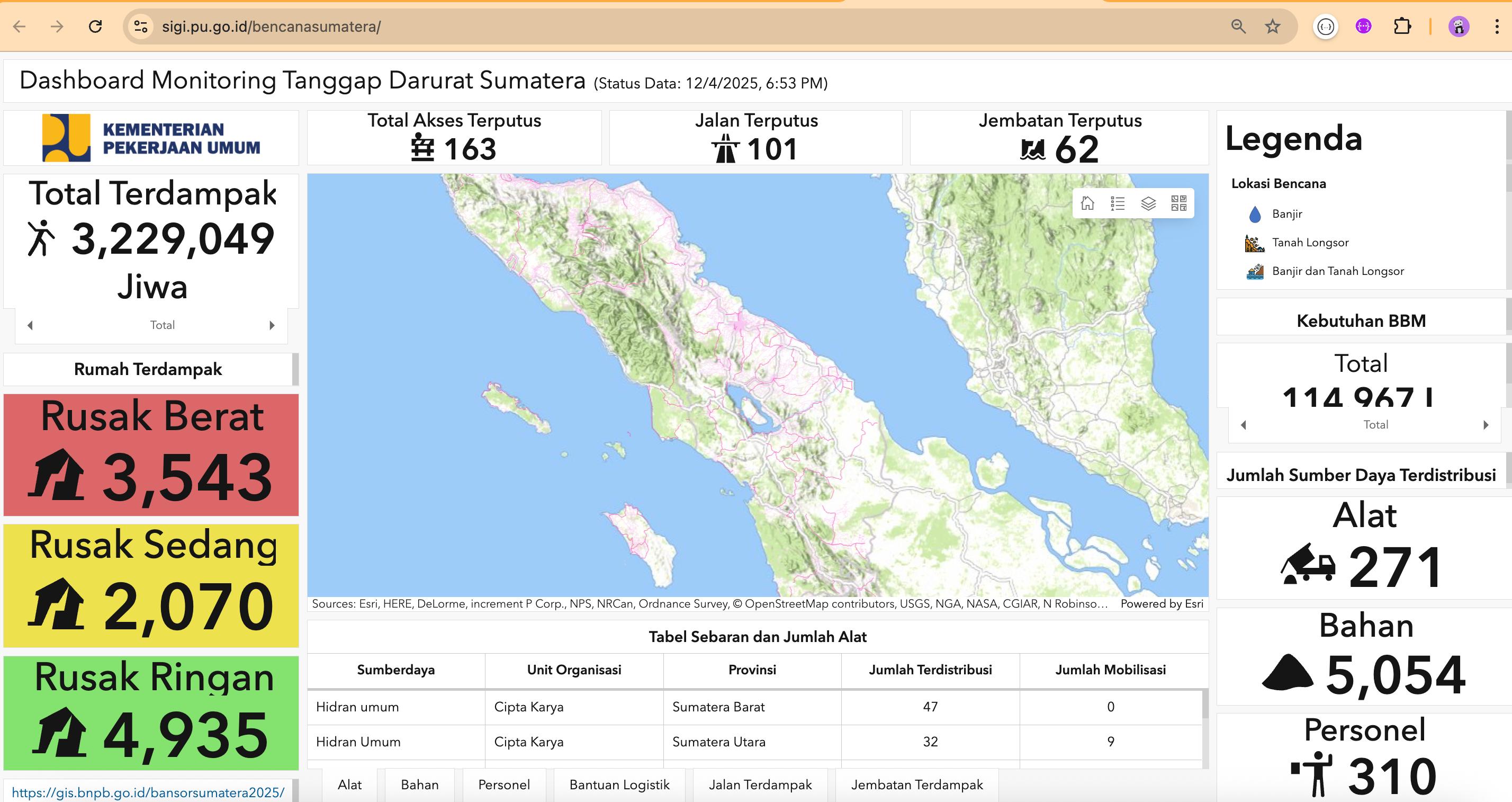This screenshot has height=802, width=1512.
Task: Advance Kebutuhan BBM panel with right arrow
Action: point(1486,424)
